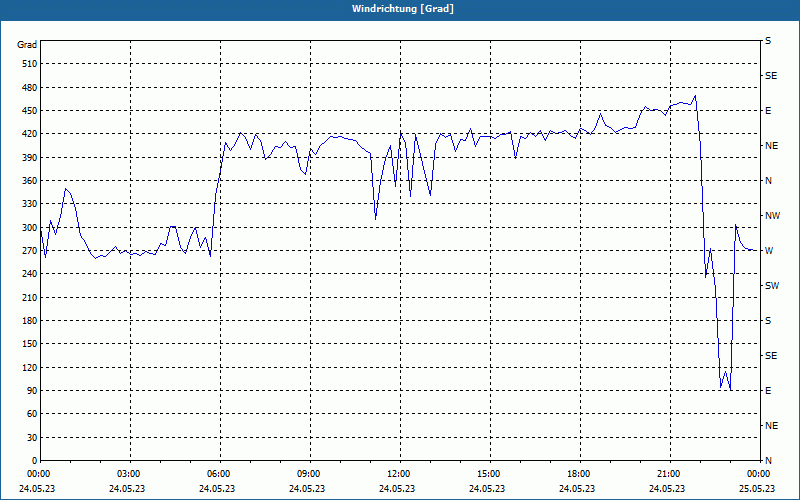This screenshot has width=800, height=500.
Task: Click the 180 y-axis value
Action: coord(30,321)
